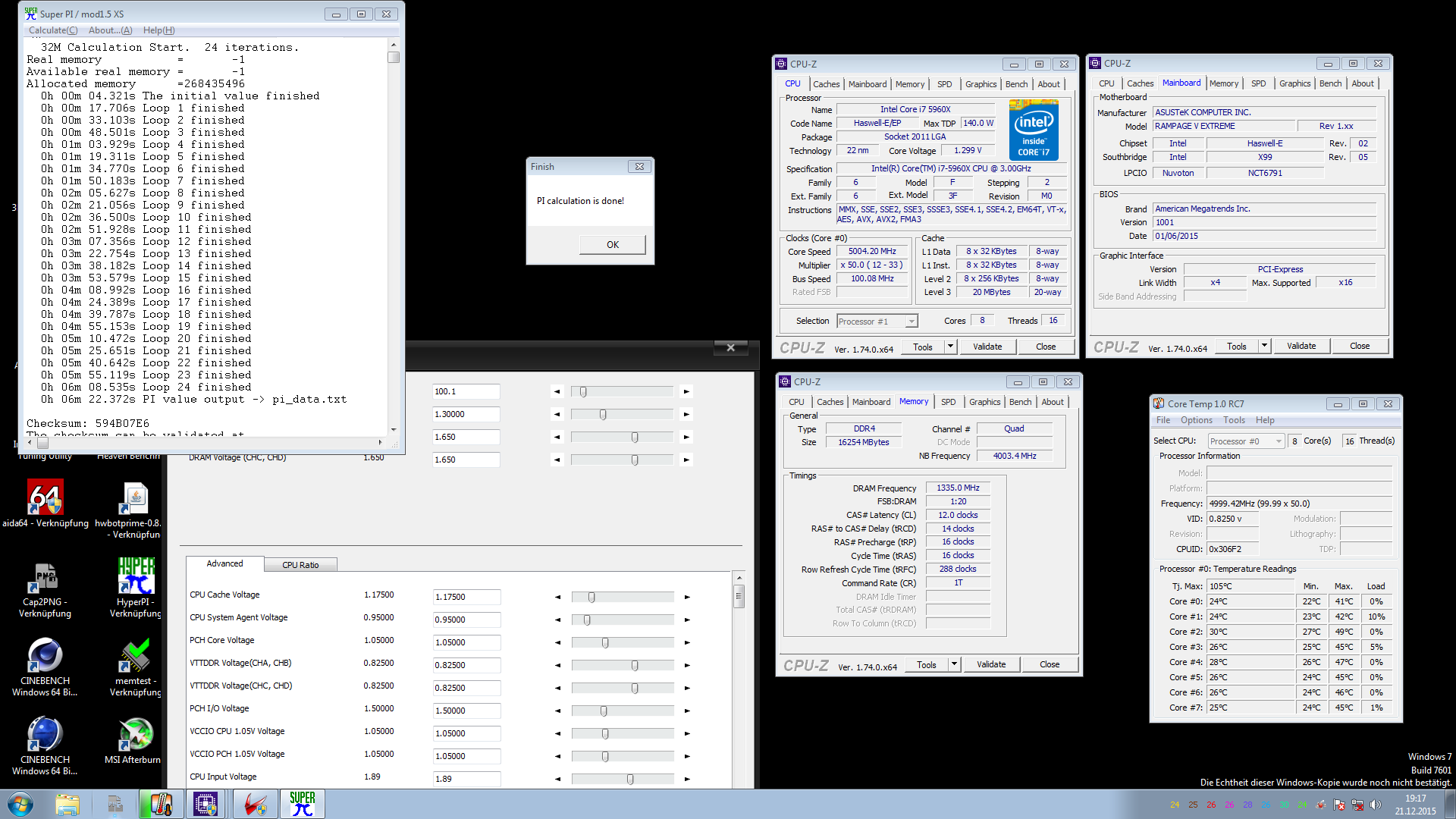Switch to the CPU Ratio tab
Viewport: 1456px width, 819px height.
coord(300,565)
